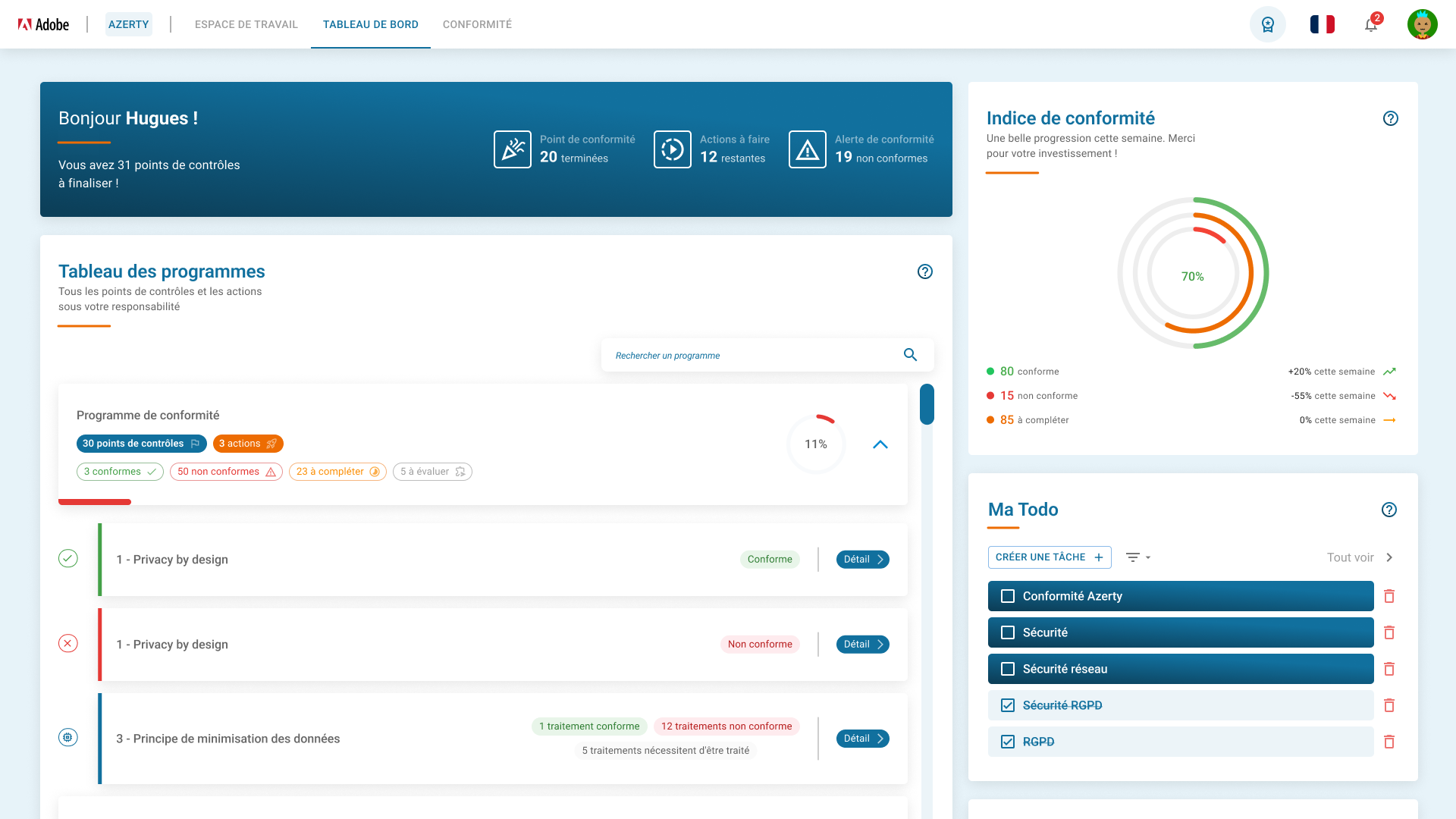Click the 11% progress circle
This screenshot has width=1456, height=819.
(816, 444)
